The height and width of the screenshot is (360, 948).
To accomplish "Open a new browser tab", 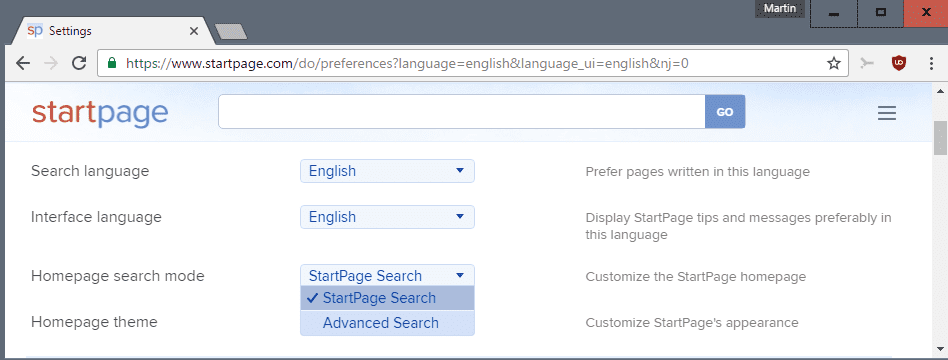I will click(x=231, y=32).
